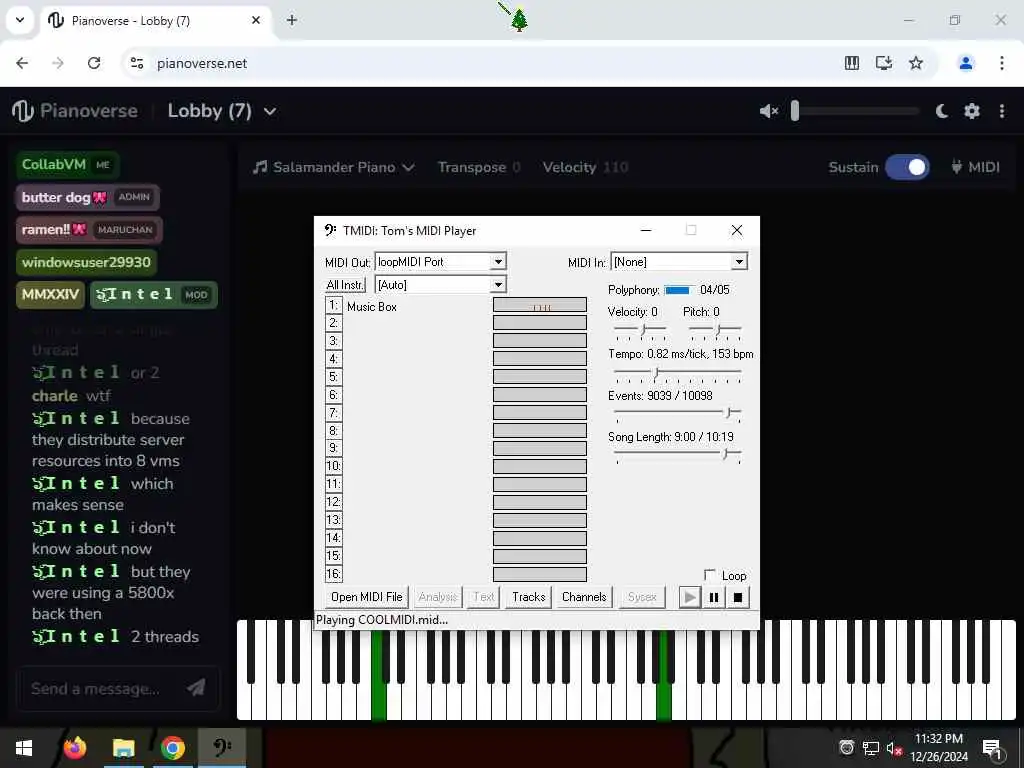This screenshot has height=768, width=1024.
Task: Toggle channel 8 button in TMIDI
Action: pos(333,430)
